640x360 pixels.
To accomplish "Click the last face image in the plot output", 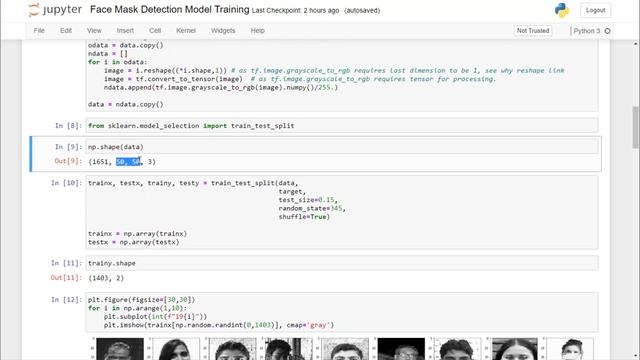I will click(570, 349).
